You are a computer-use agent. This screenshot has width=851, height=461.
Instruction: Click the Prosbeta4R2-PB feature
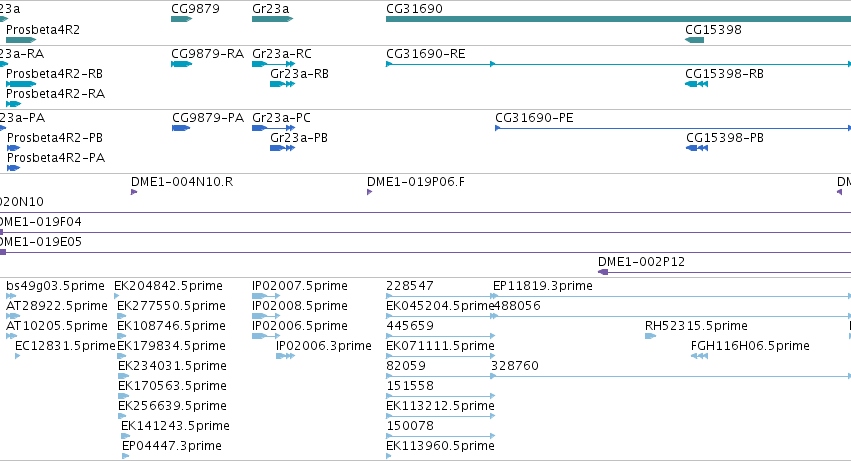pyautogui.click(x=14, y=148)
